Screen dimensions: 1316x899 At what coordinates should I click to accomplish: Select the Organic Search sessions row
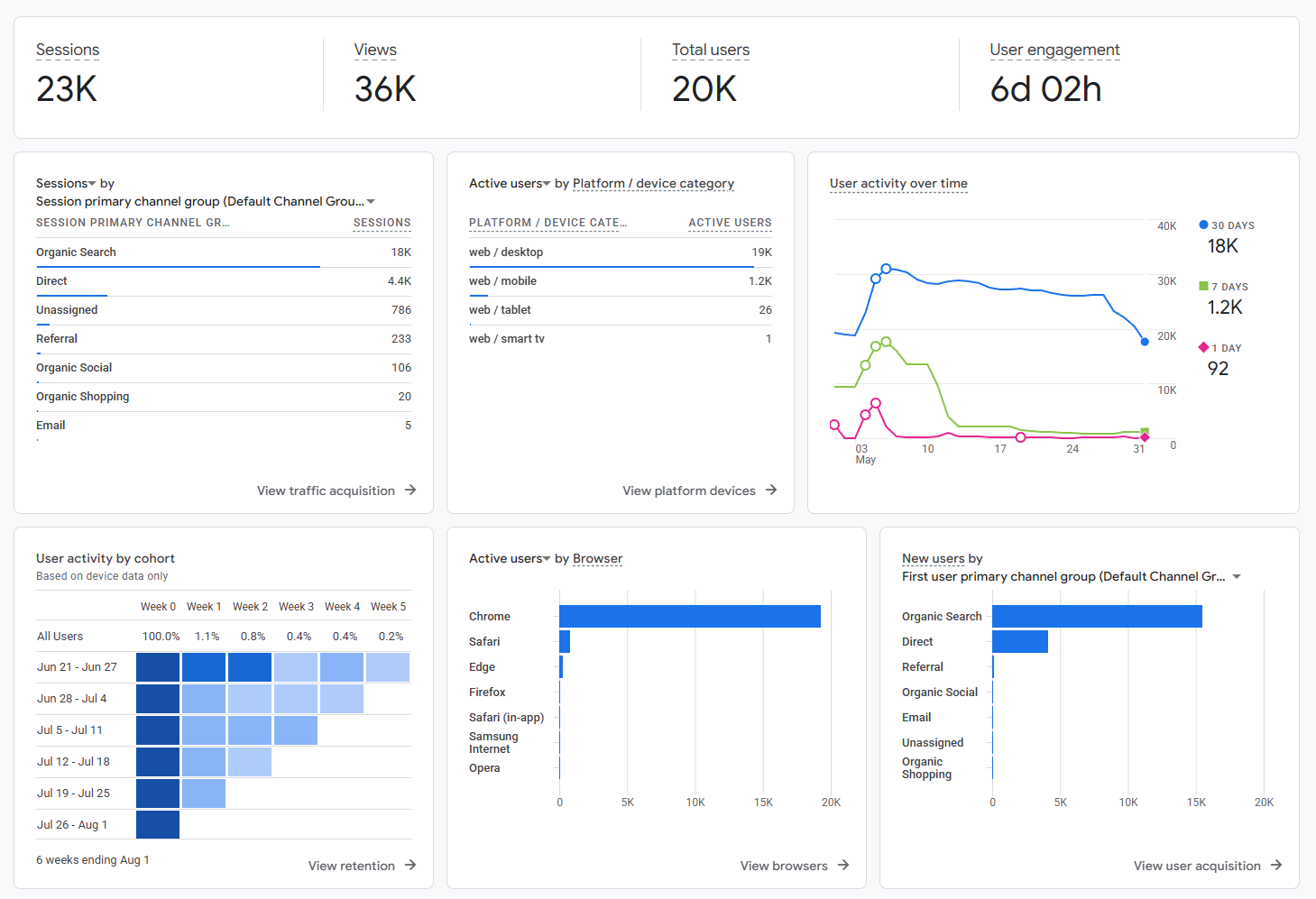click(x=224, y=252)
